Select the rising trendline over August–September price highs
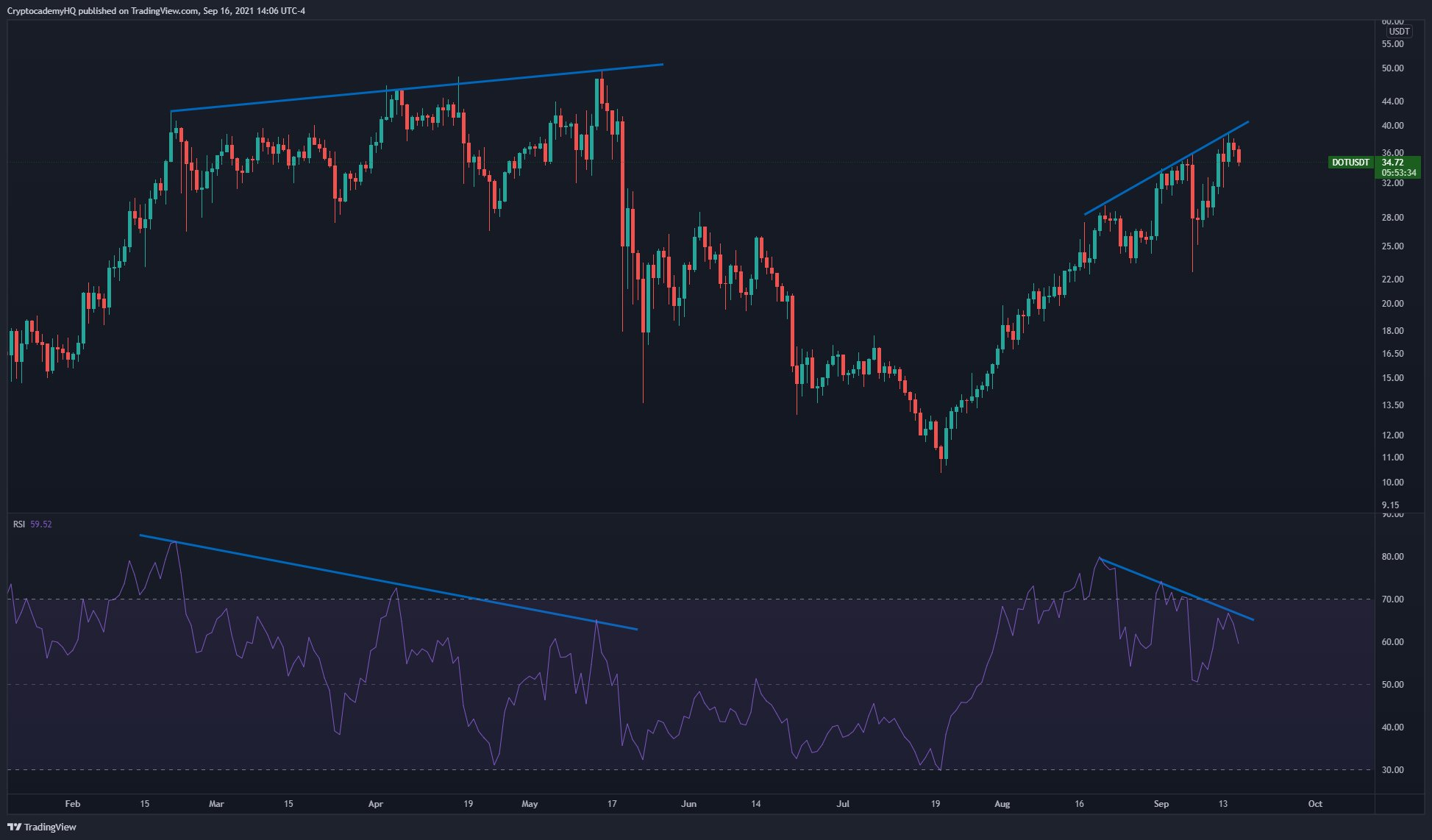Screen dimensions: 1432x840 tap(1166, 168)
